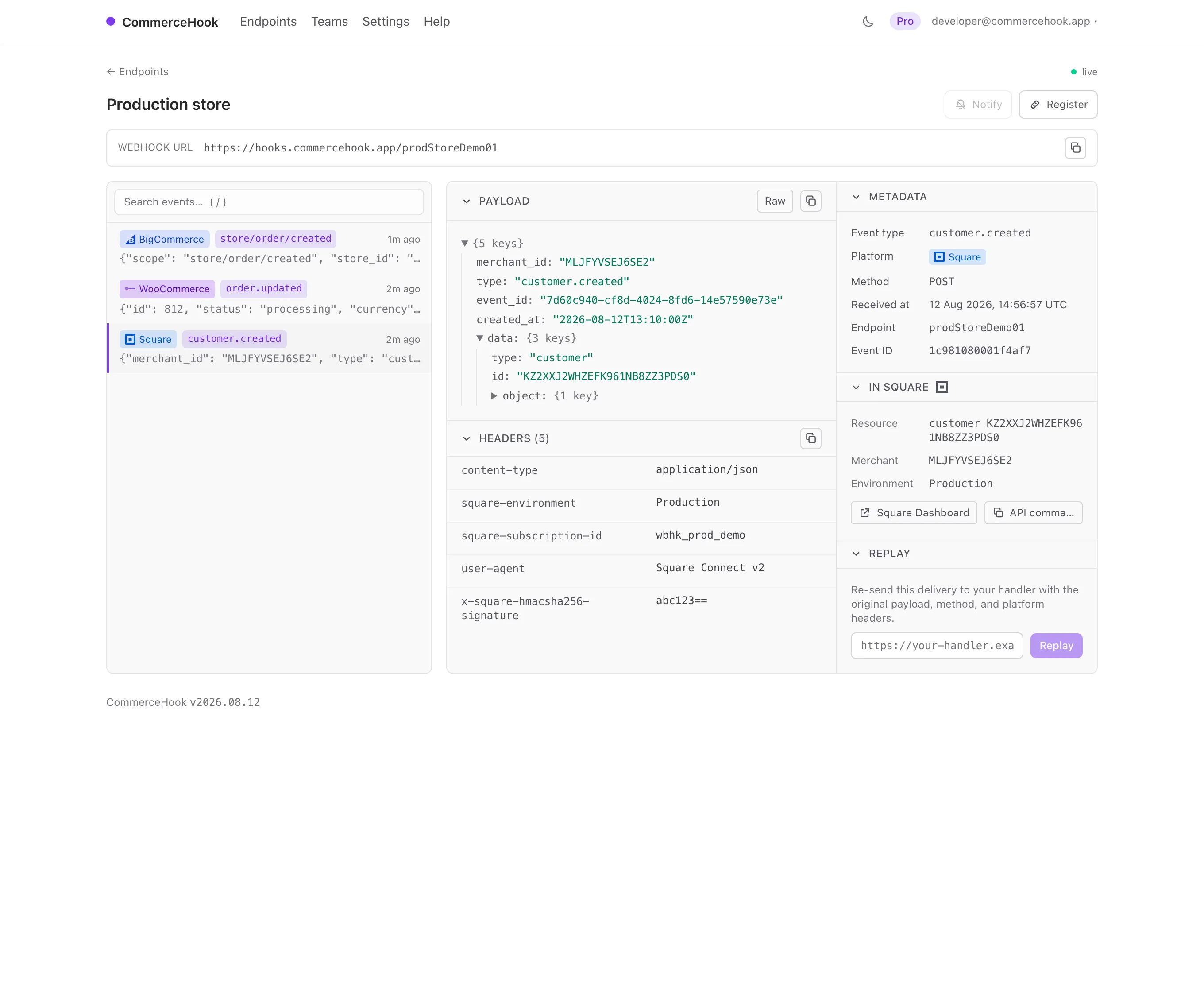Click the Register button

(x=1058, y=105)
